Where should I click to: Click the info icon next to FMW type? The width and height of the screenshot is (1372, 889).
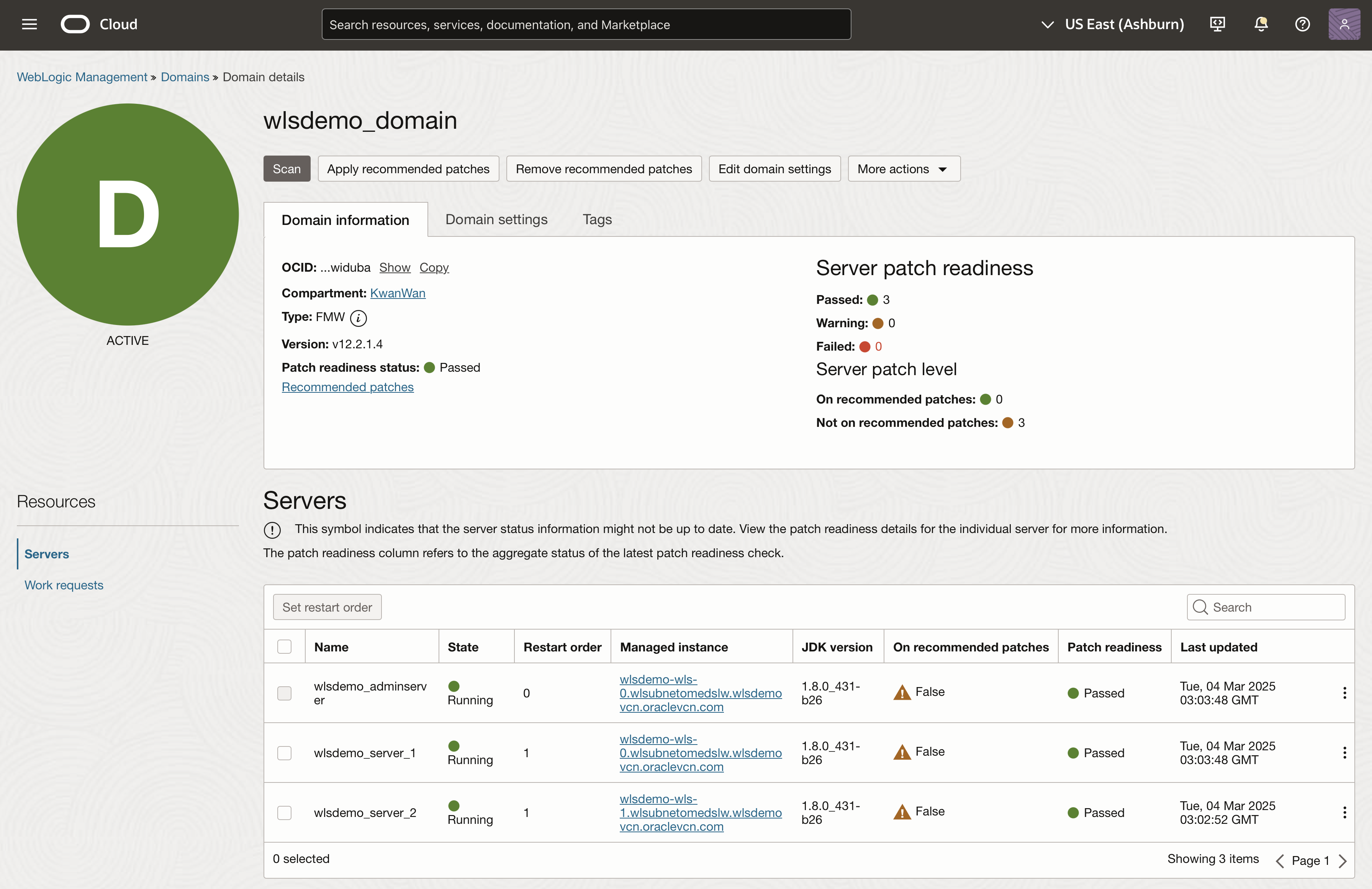click(x=359, y=318)
